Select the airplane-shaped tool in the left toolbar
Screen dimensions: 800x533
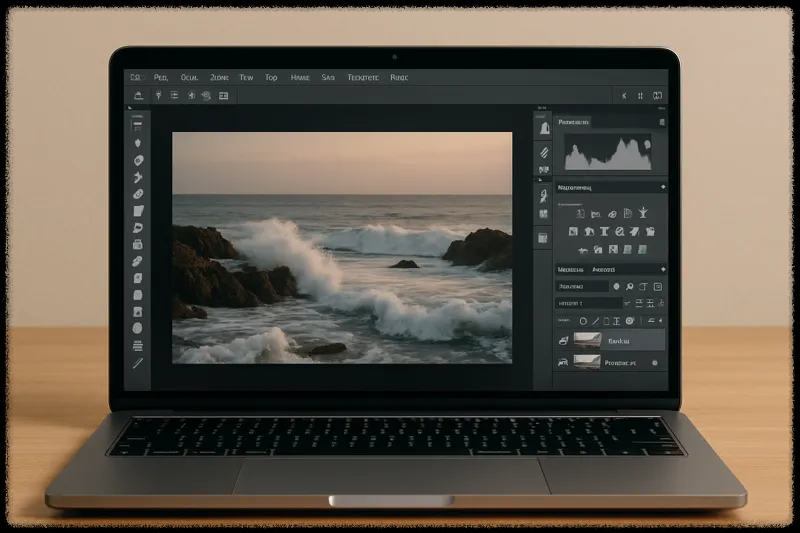(138, 177)
